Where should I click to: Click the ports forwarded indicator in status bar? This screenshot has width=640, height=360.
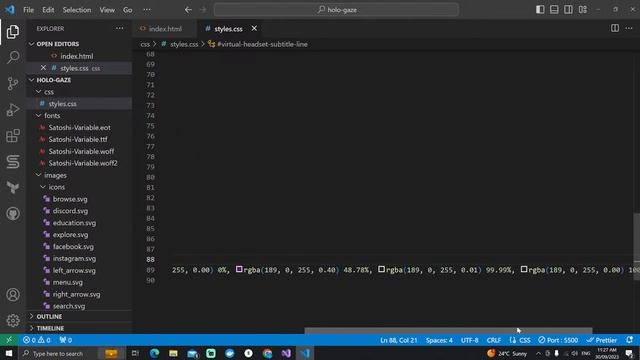tap(66, 340)
